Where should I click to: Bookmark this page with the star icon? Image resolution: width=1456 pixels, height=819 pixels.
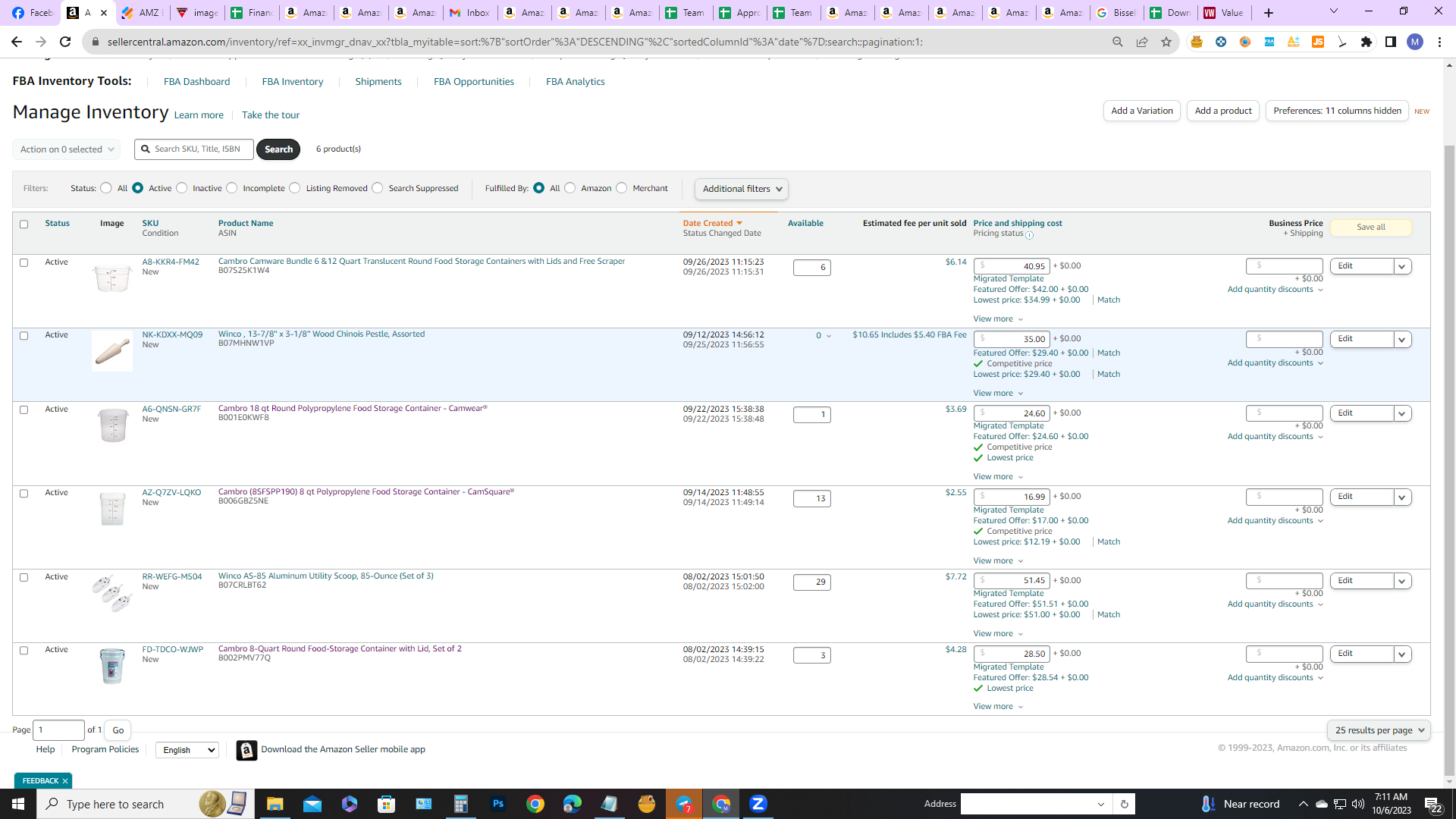pyautogui.click(x=1166, y=42)
